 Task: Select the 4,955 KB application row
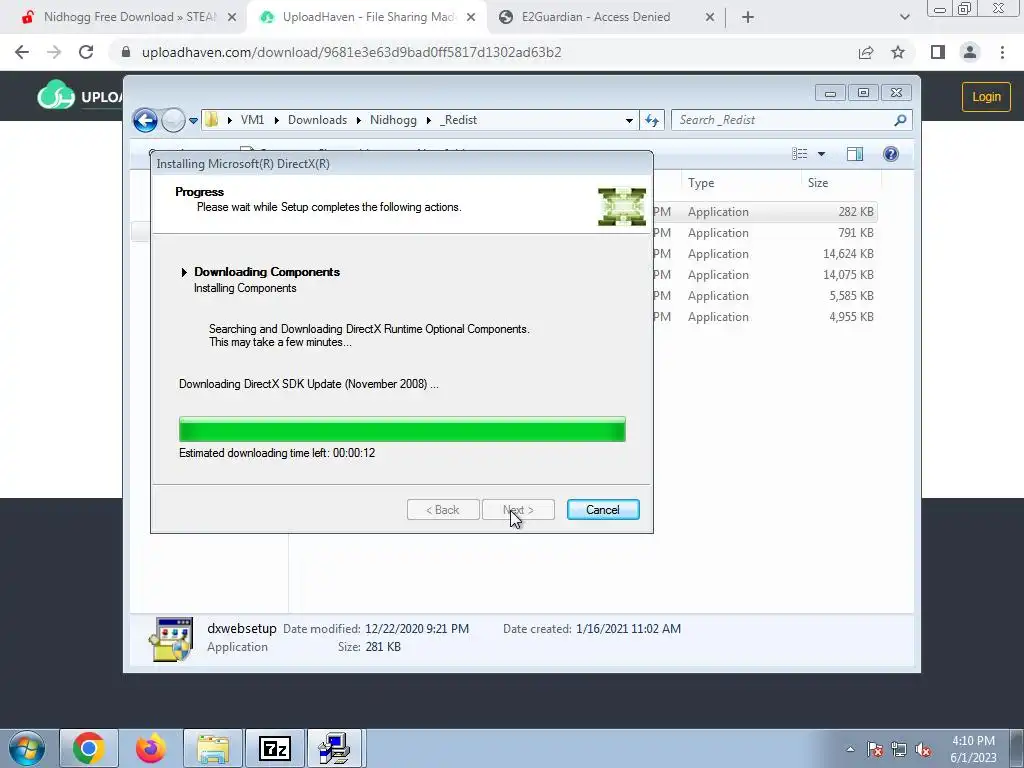pos(765,316)
